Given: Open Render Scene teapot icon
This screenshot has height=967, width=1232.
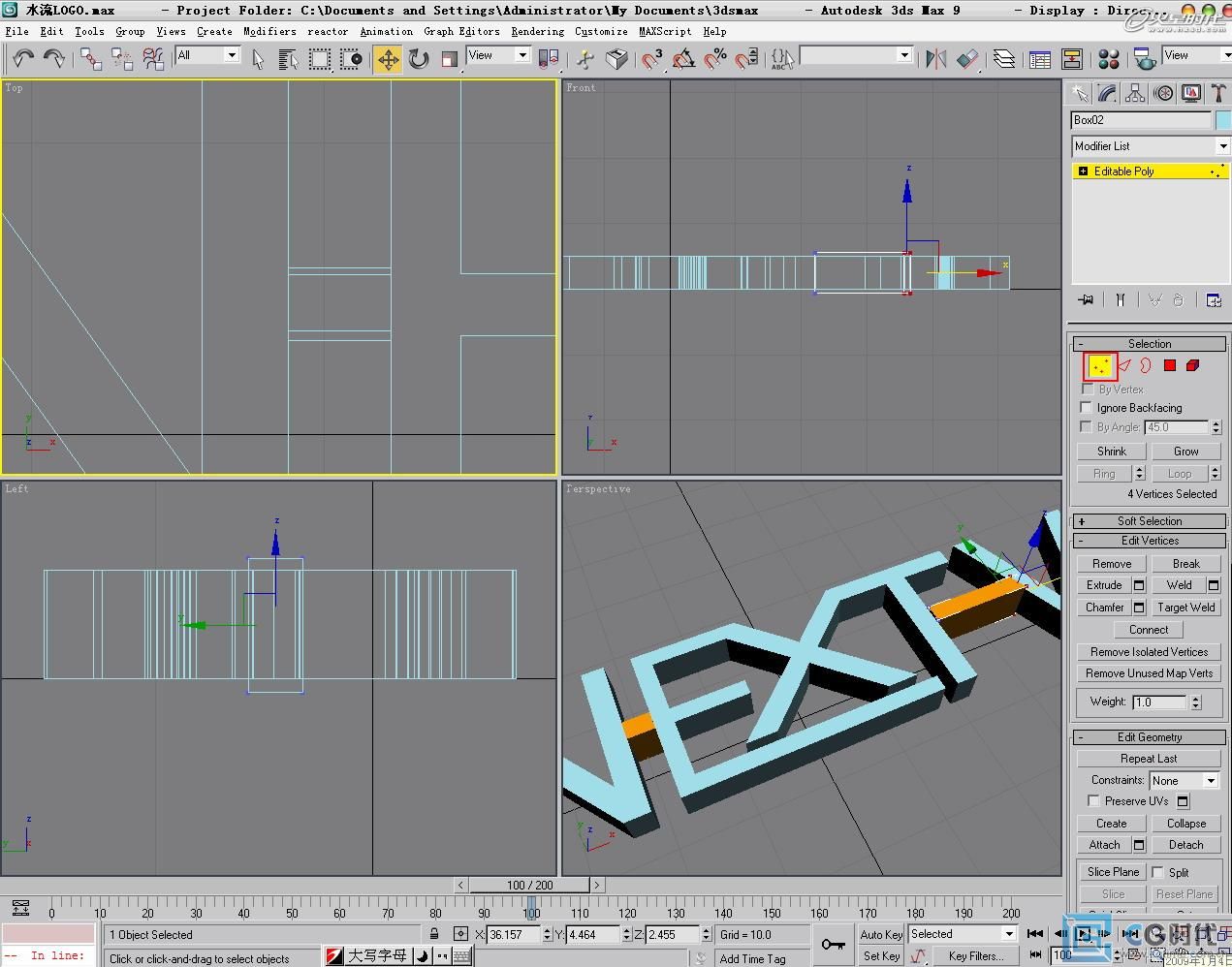Looking at the screenshot, I should pyautogui.click(x=1145, y=59).
